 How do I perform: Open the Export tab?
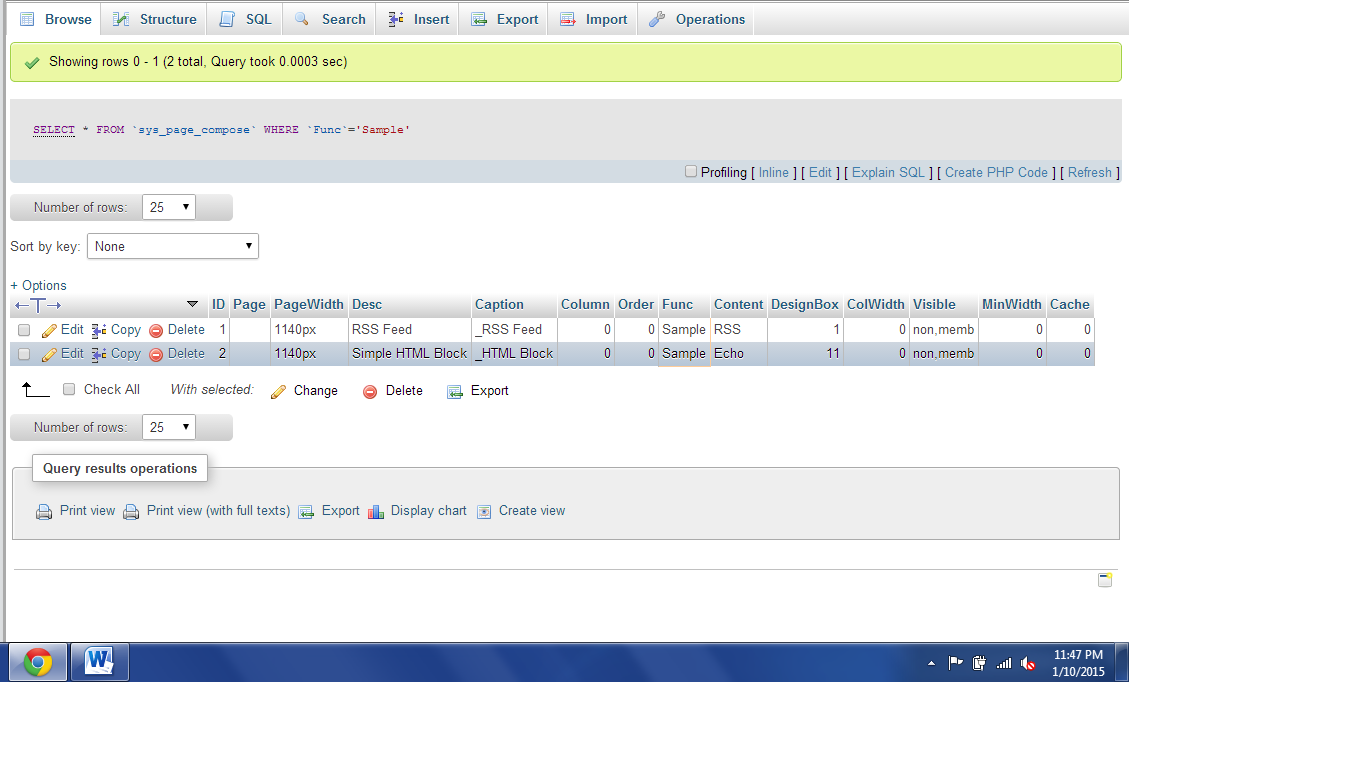point(504,19)
